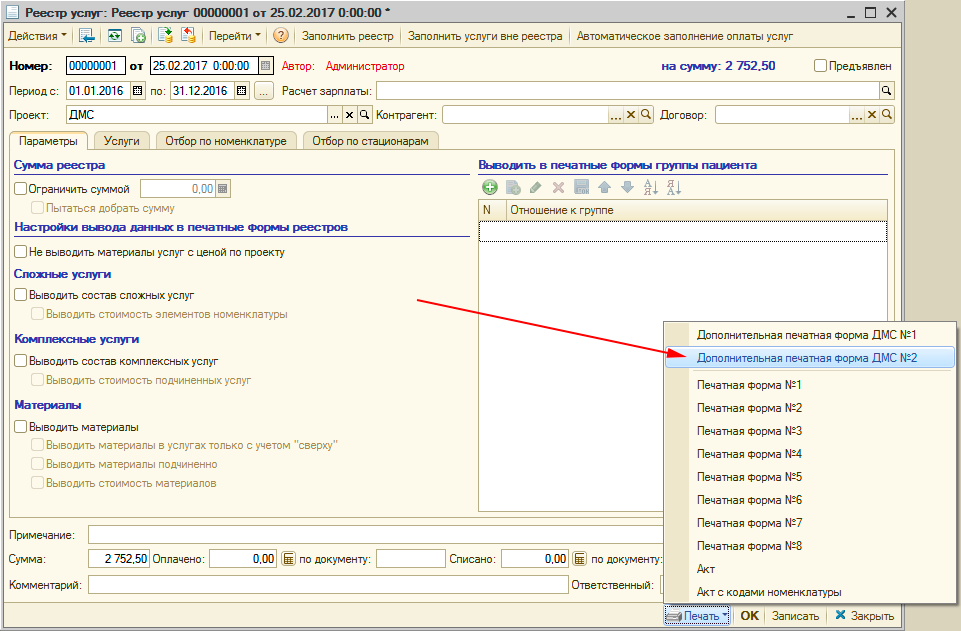Viewport: 961px width, 631px height.
Task: Sort the group list descending Я-А
Action: (673, 187)
